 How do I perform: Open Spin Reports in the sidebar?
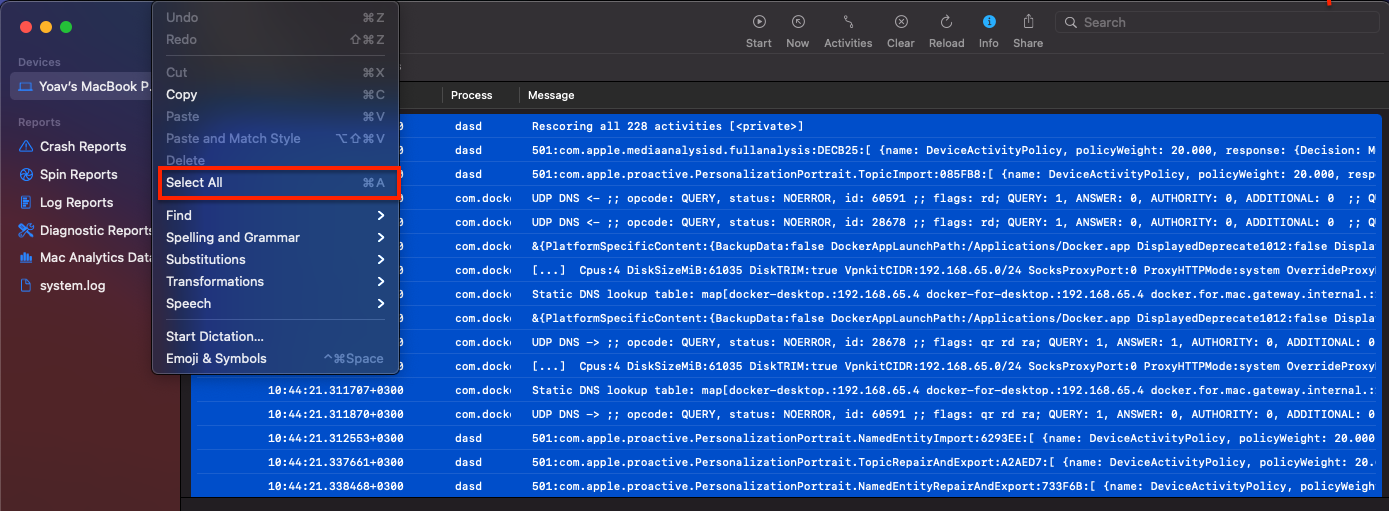point(78,175)
